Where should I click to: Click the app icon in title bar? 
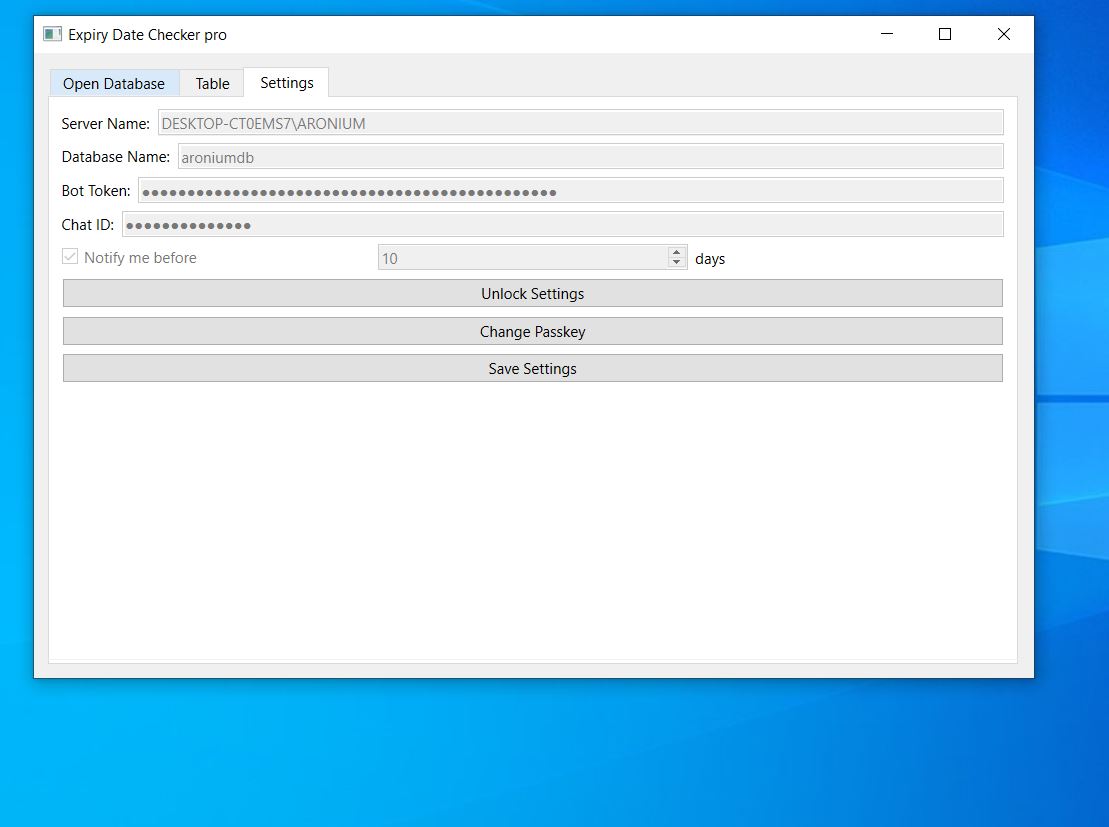click(x=52, y=34)
